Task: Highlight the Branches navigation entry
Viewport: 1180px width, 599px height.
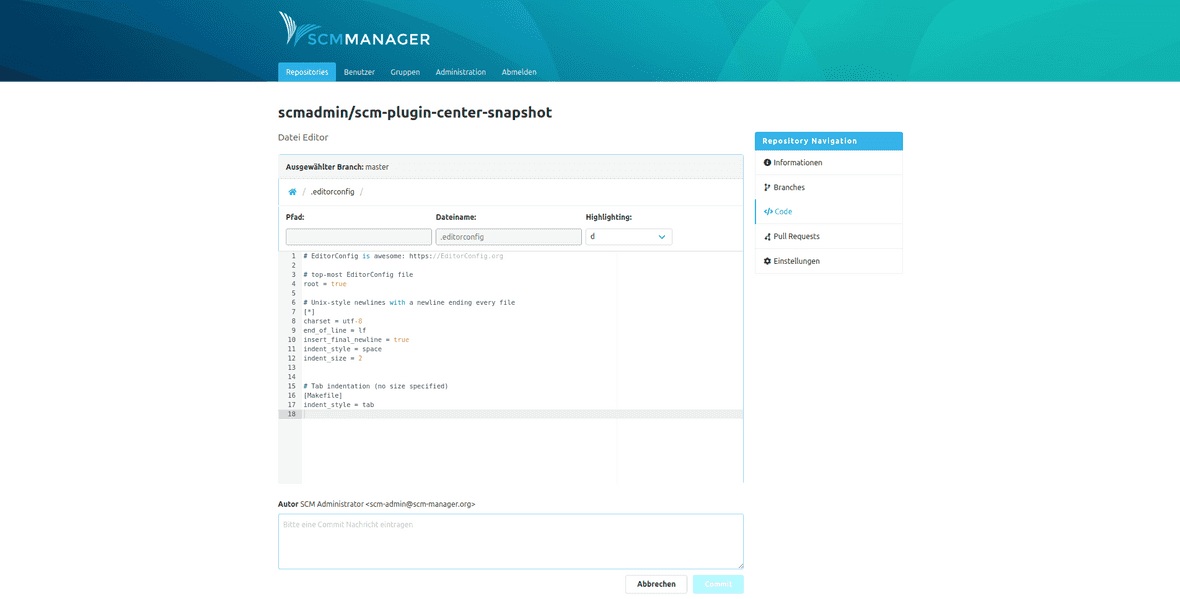Action: coord(790,186)
